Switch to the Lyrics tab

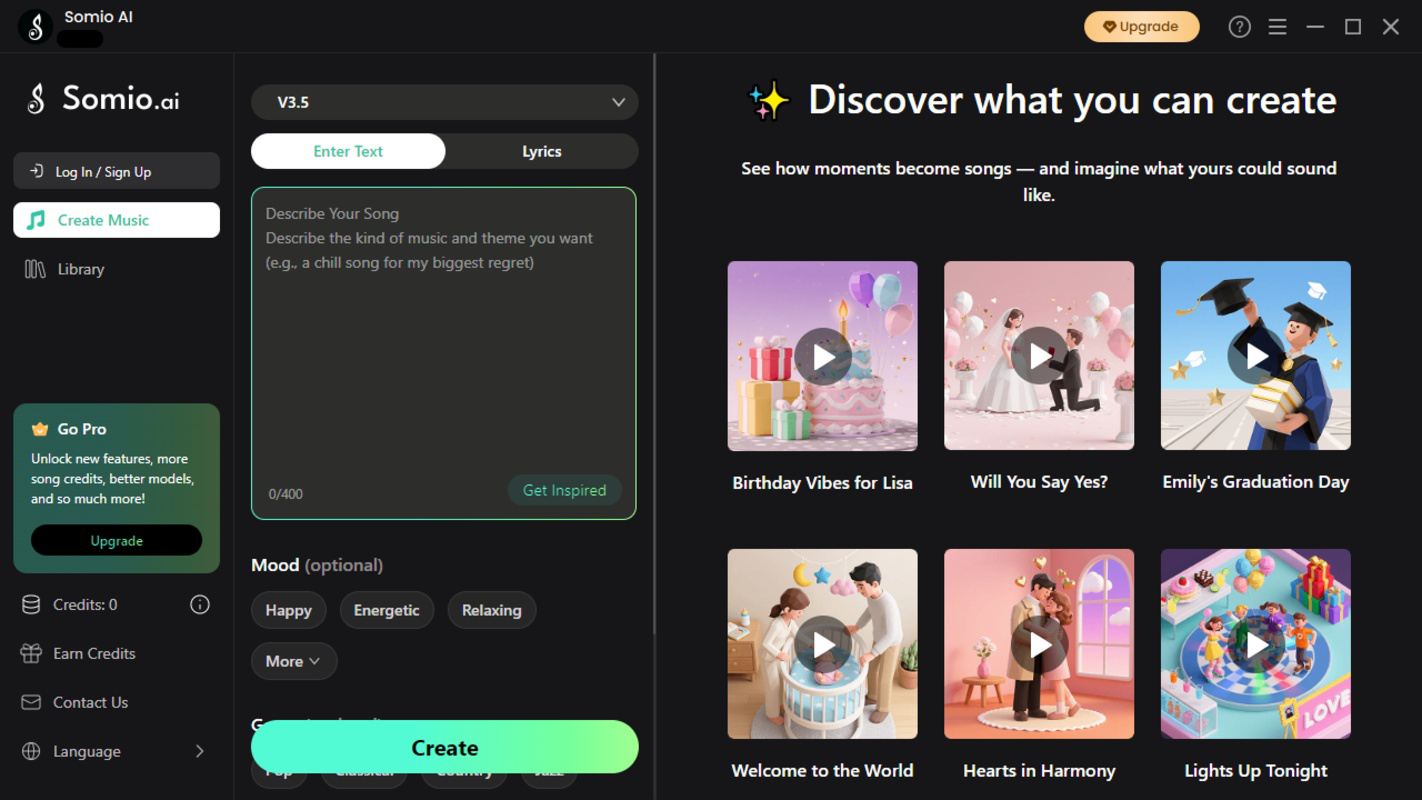click(x=541, y=151)
